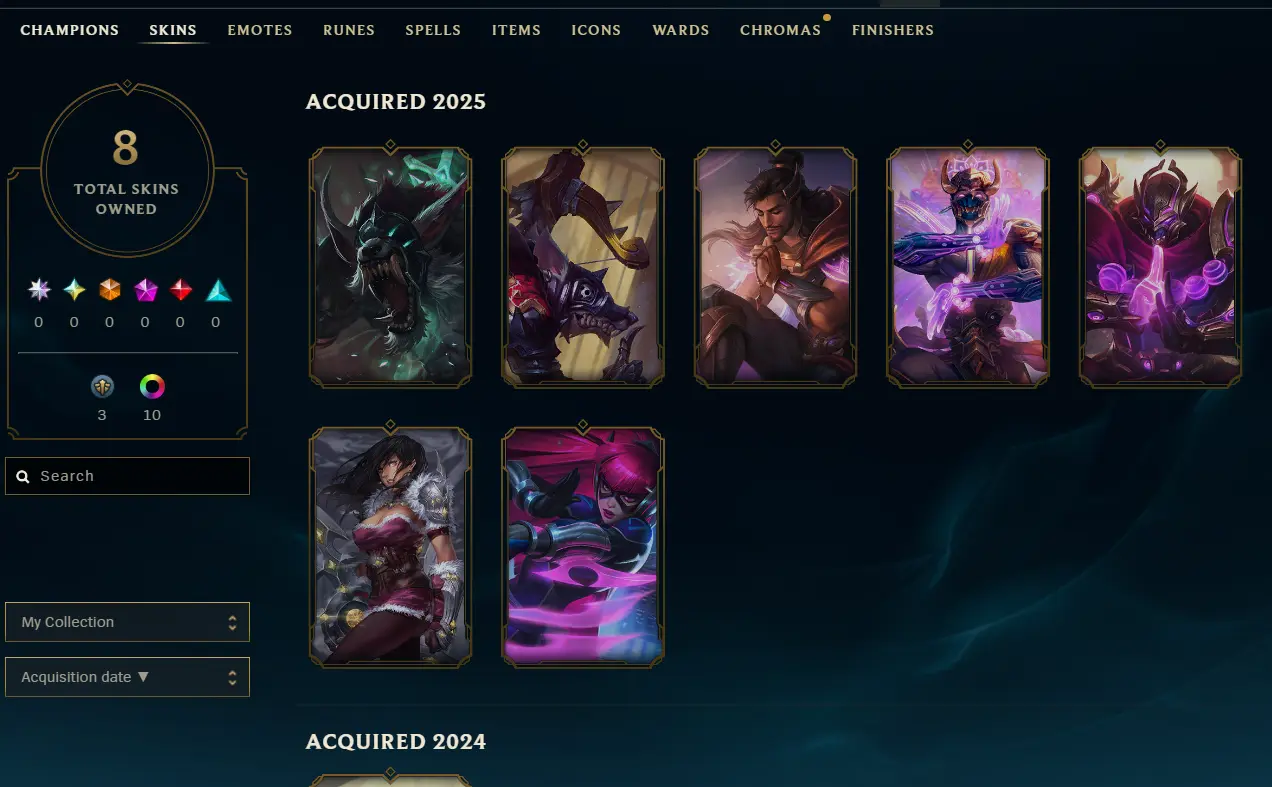Click the magenta Legendary rarity gem icon
1272x787 pixels.
point(145,290)
